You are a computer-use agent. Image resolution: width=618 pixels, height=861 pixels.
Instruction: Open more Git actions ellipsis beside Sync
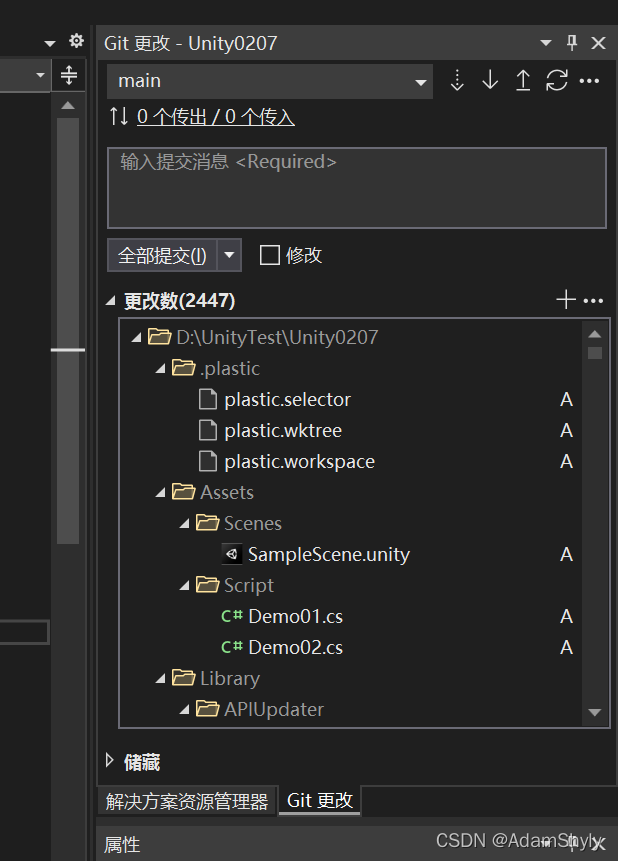590,81
